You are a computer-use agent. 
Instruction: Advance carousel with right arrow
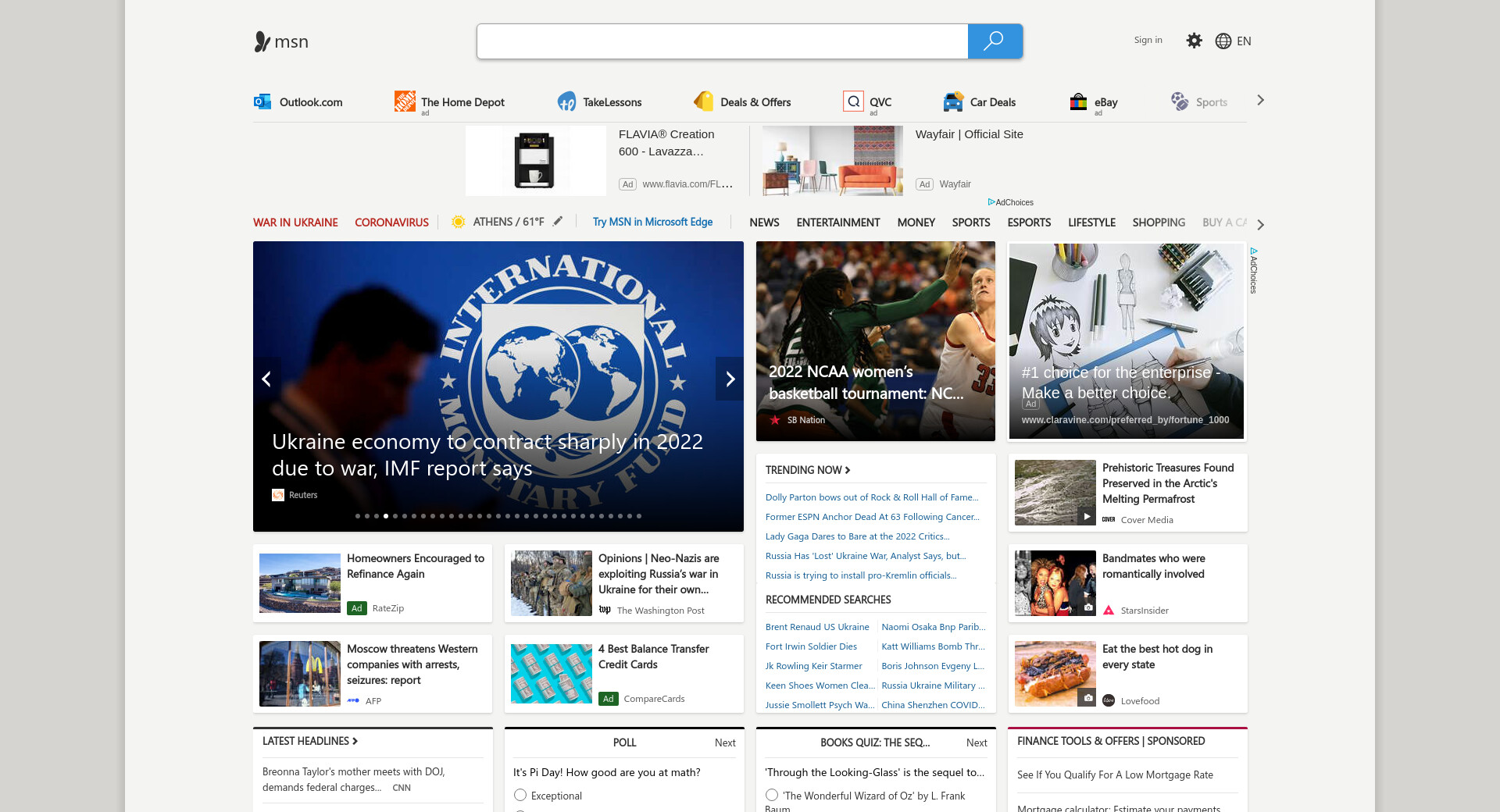point(730,379)
